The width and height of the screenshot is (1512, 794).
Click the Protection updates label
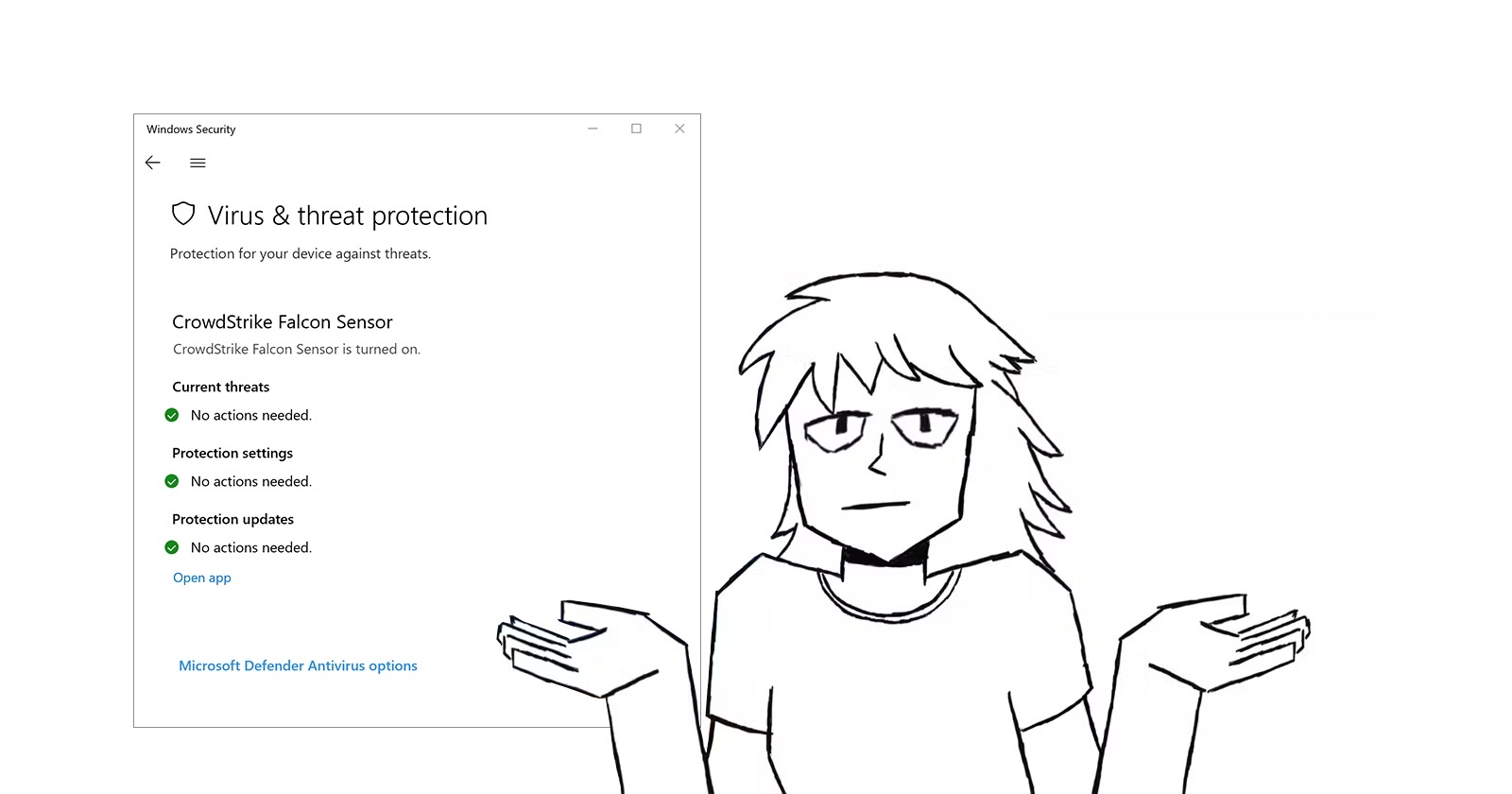point(233,519)
